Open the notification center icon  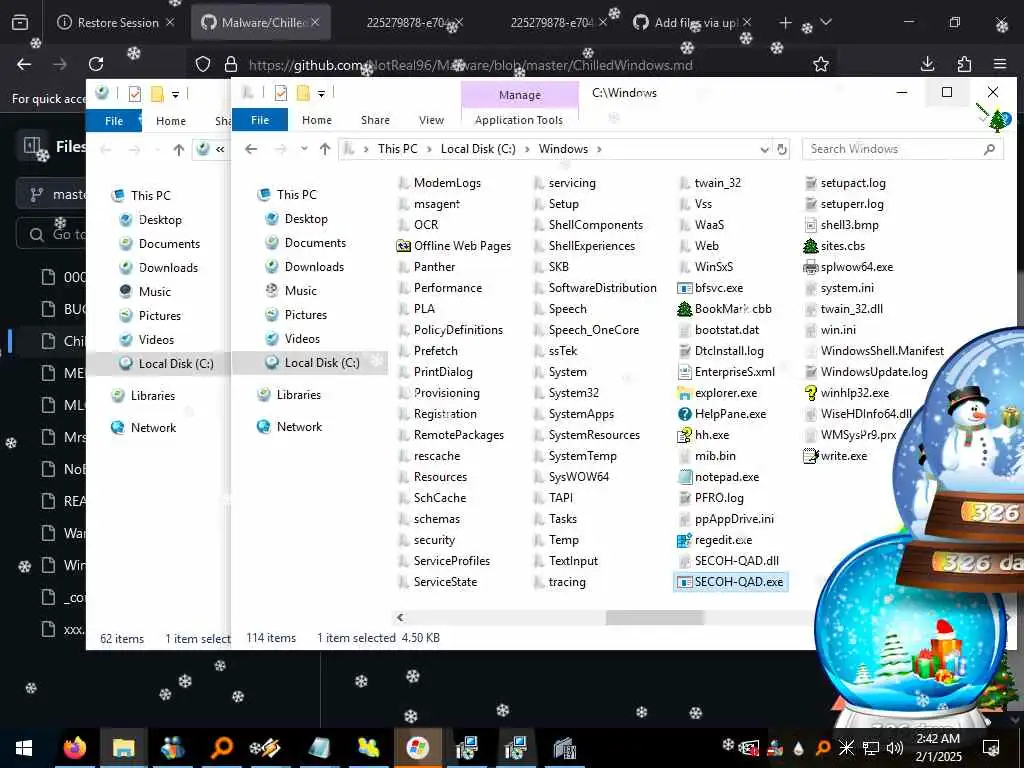(991, 748)
